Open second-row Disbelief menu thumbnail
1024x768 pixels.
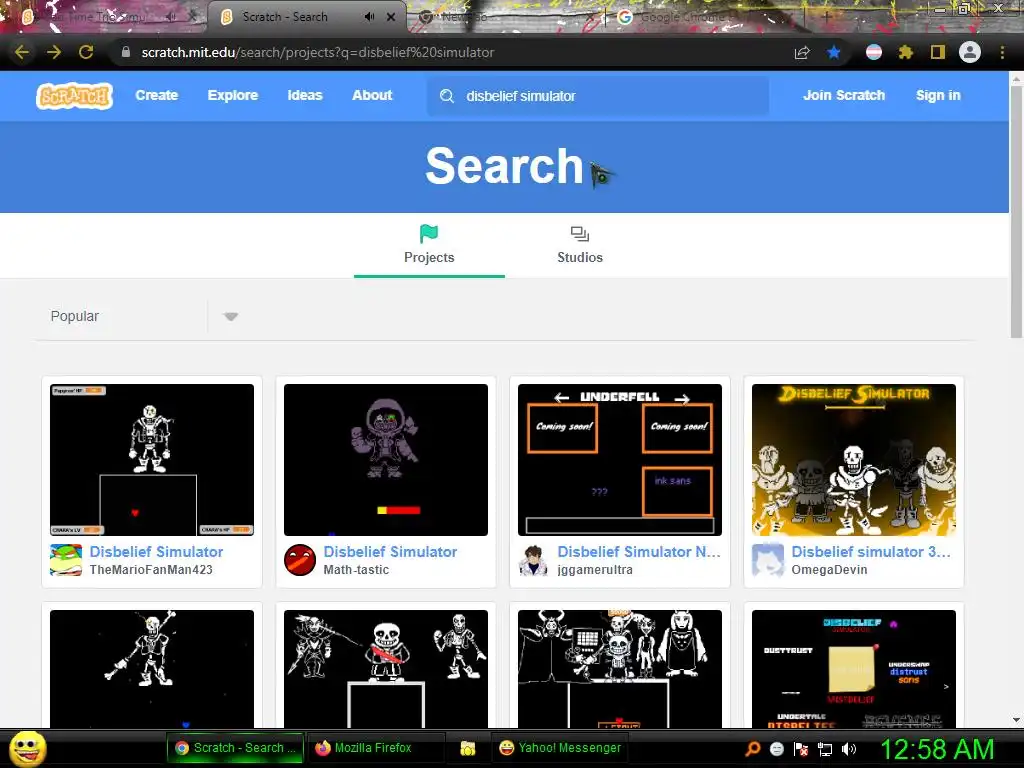pos(854,669)
